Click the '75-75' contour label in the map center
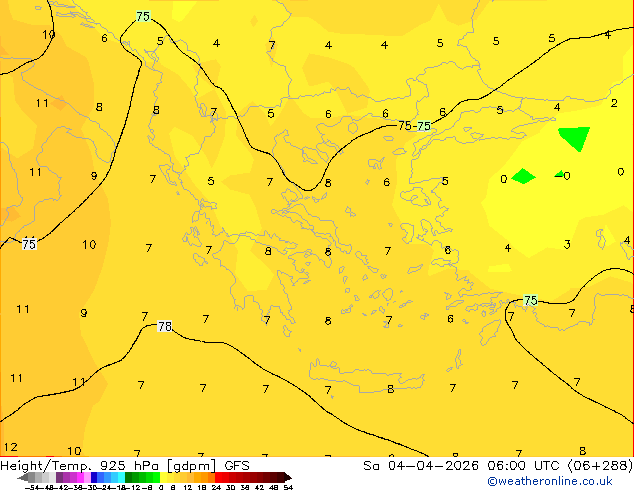Viewport: 634px width, 490px height. [x=414, y=126]
